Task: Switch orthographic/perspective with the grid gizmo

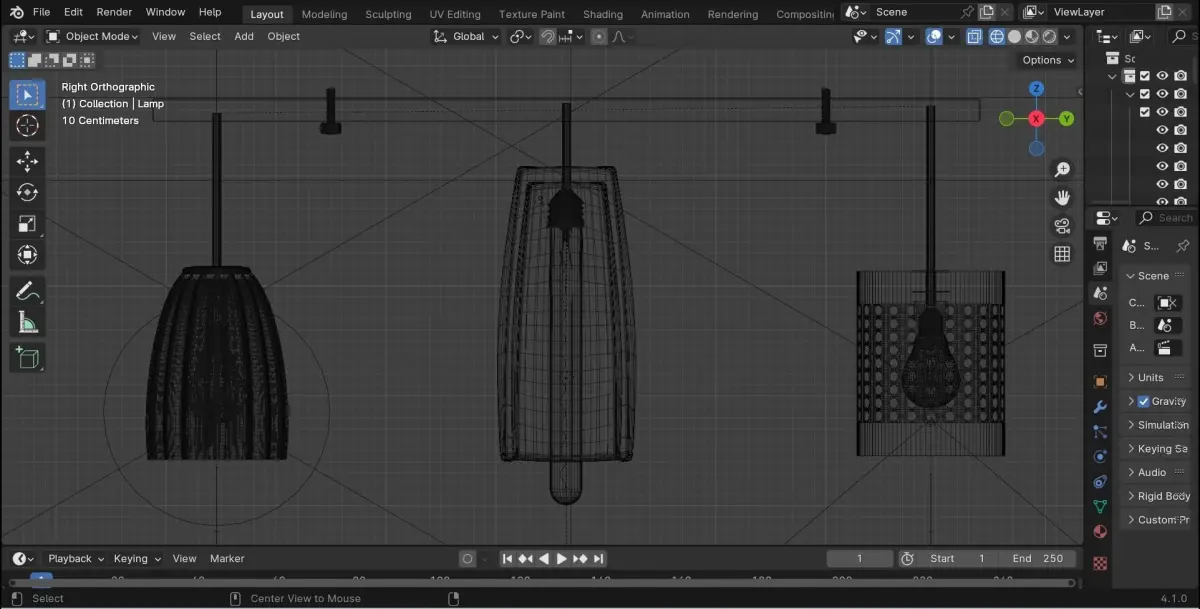Action: coord(1062,254)
